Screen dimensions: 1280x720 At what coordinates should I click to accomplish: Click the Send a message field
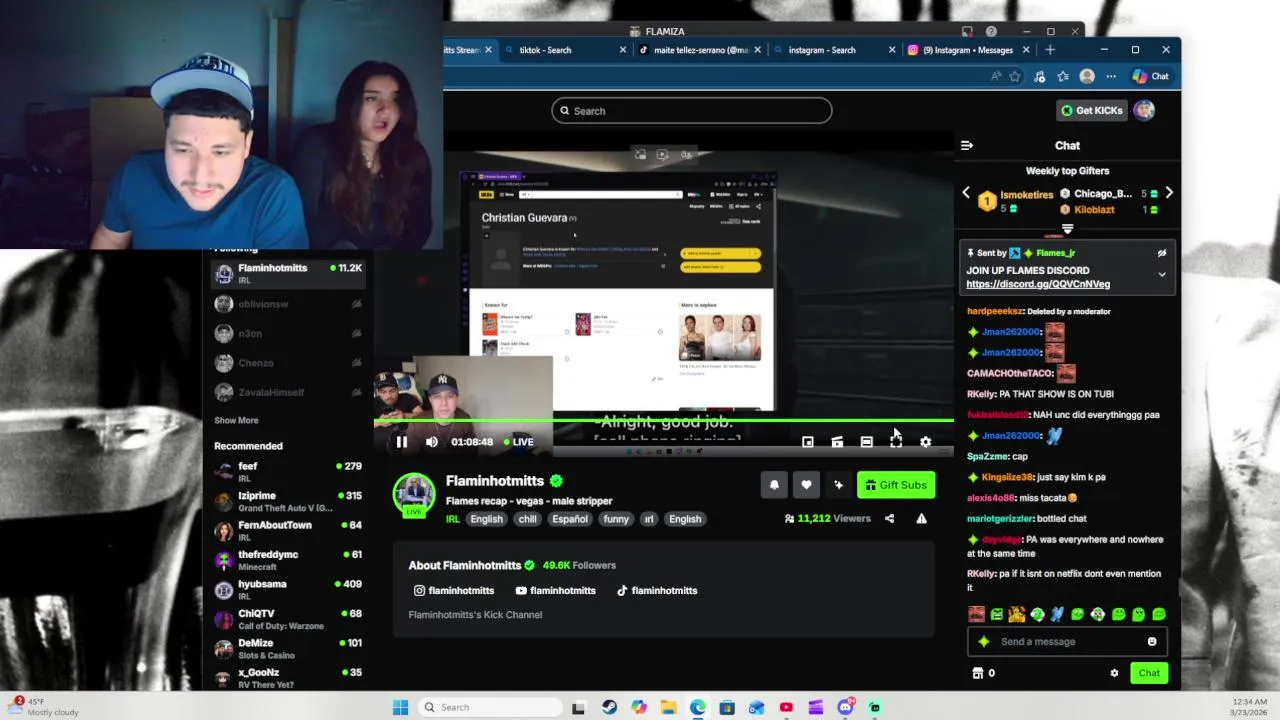pos(1067,642)
